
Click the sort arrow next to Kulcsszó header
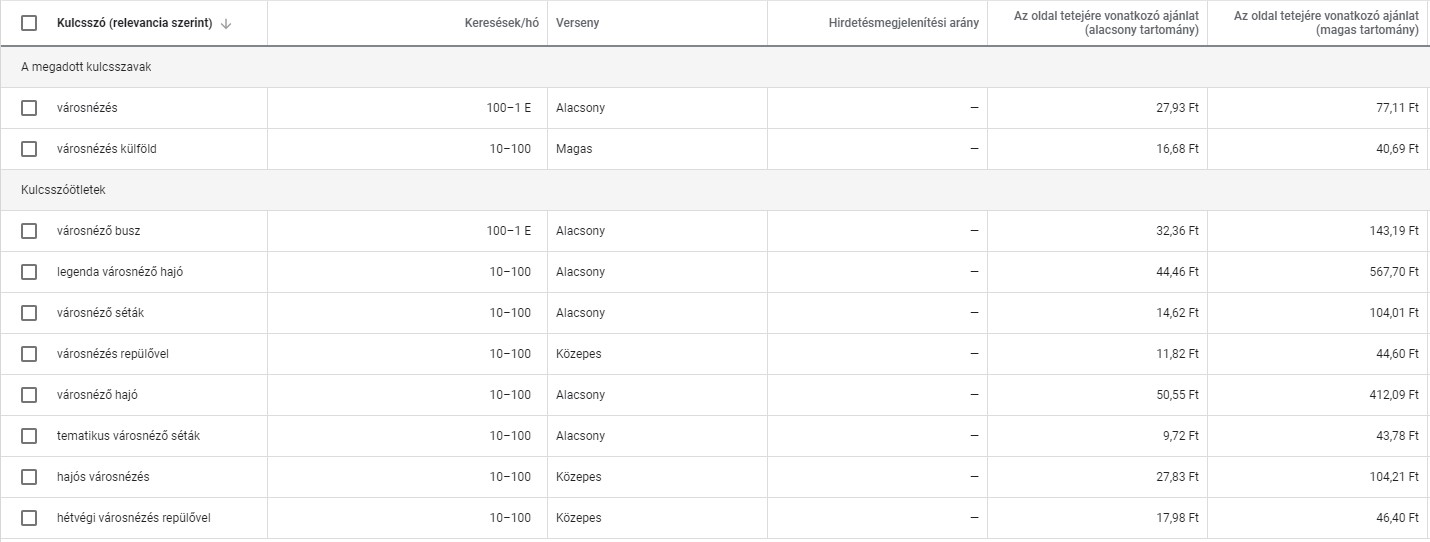[226, 23]
